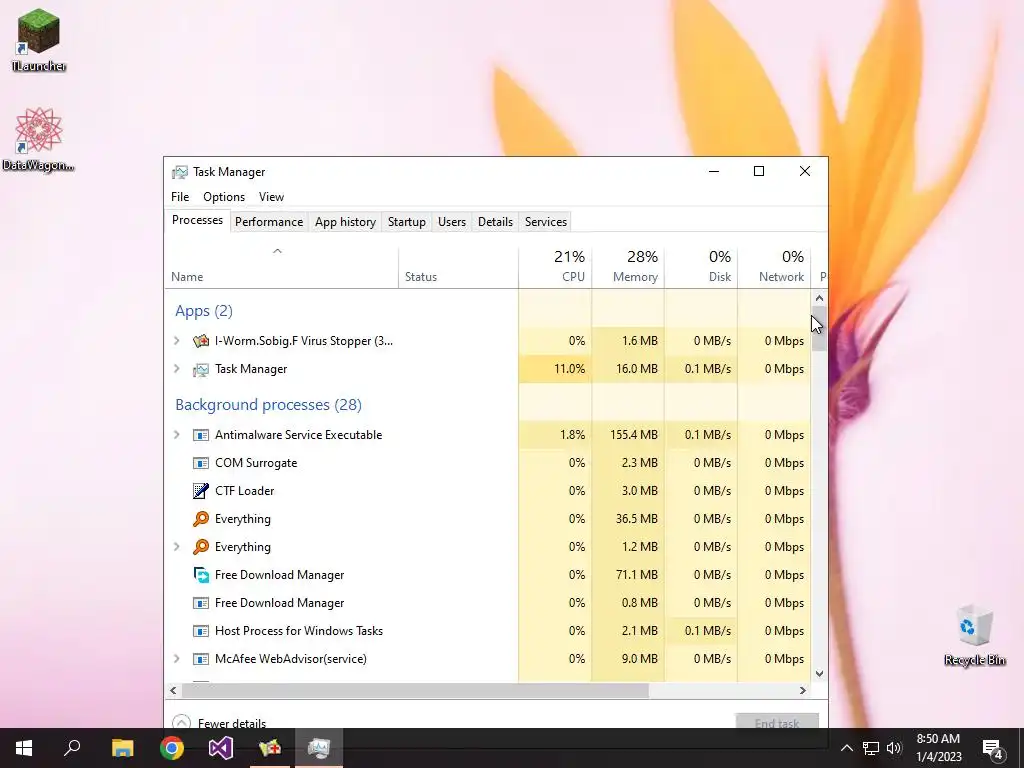1024x768 pixels.
Task: Click the Task Manager title bar icon
Action: coord(180,172)
